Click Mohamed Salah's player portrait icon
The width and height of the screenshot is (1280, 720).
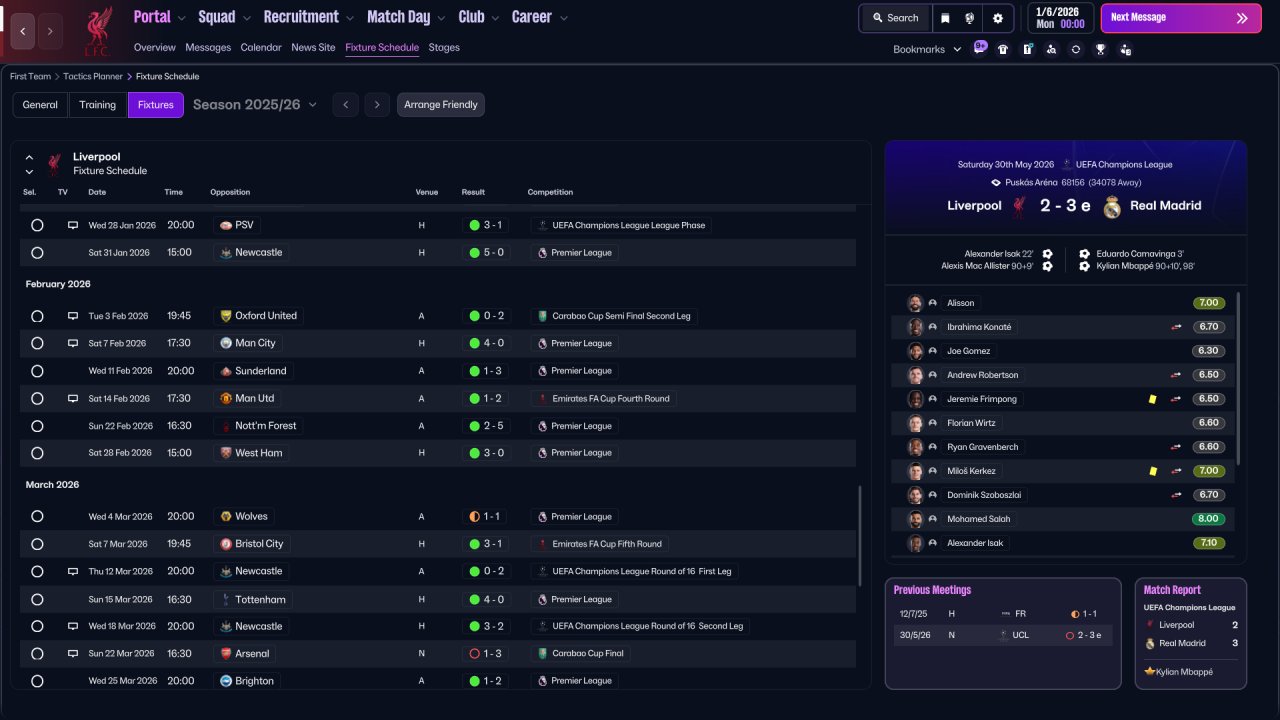click(x=915, y=519)
